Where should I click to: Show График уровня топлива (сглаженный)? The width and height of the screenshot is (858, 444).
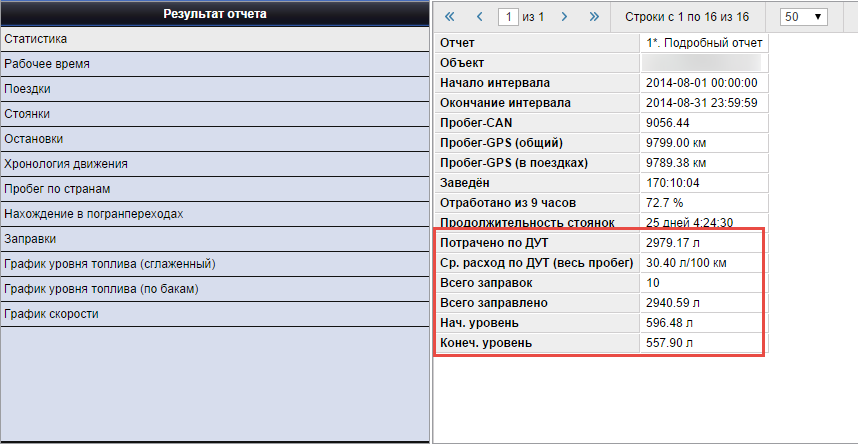click(x=214, y=264)
